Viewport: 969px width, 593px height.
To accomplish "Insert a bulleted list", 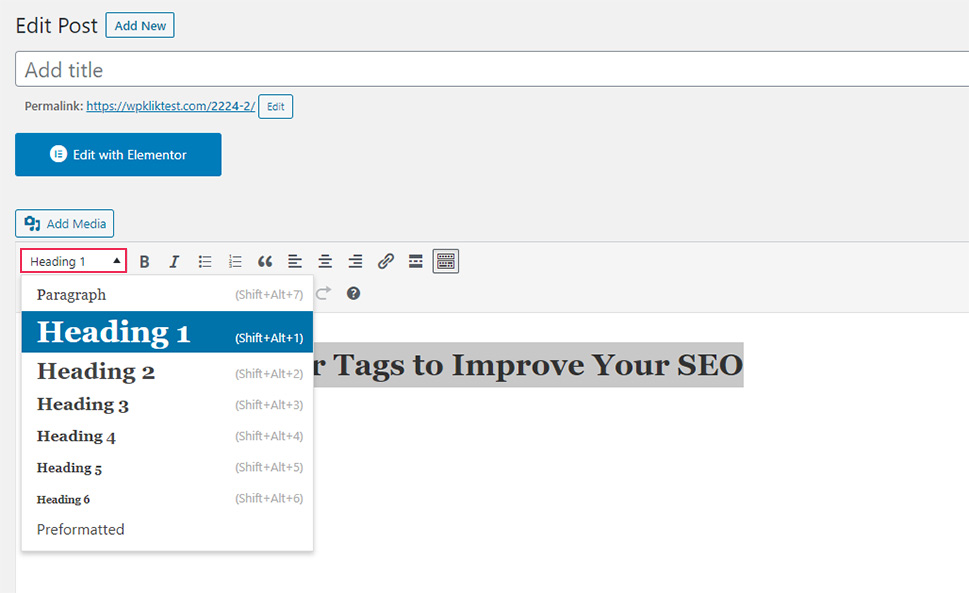I will pos(205,261).
